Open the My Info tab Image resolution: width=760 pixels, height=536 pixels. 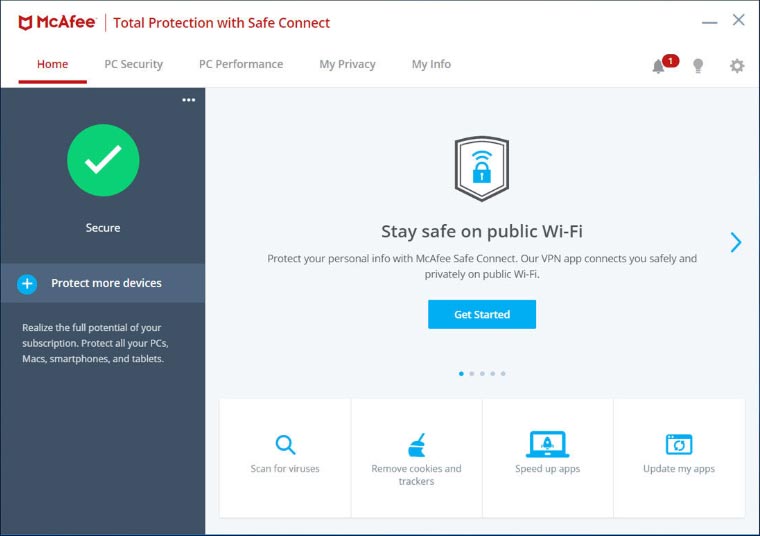pos(431,64)
